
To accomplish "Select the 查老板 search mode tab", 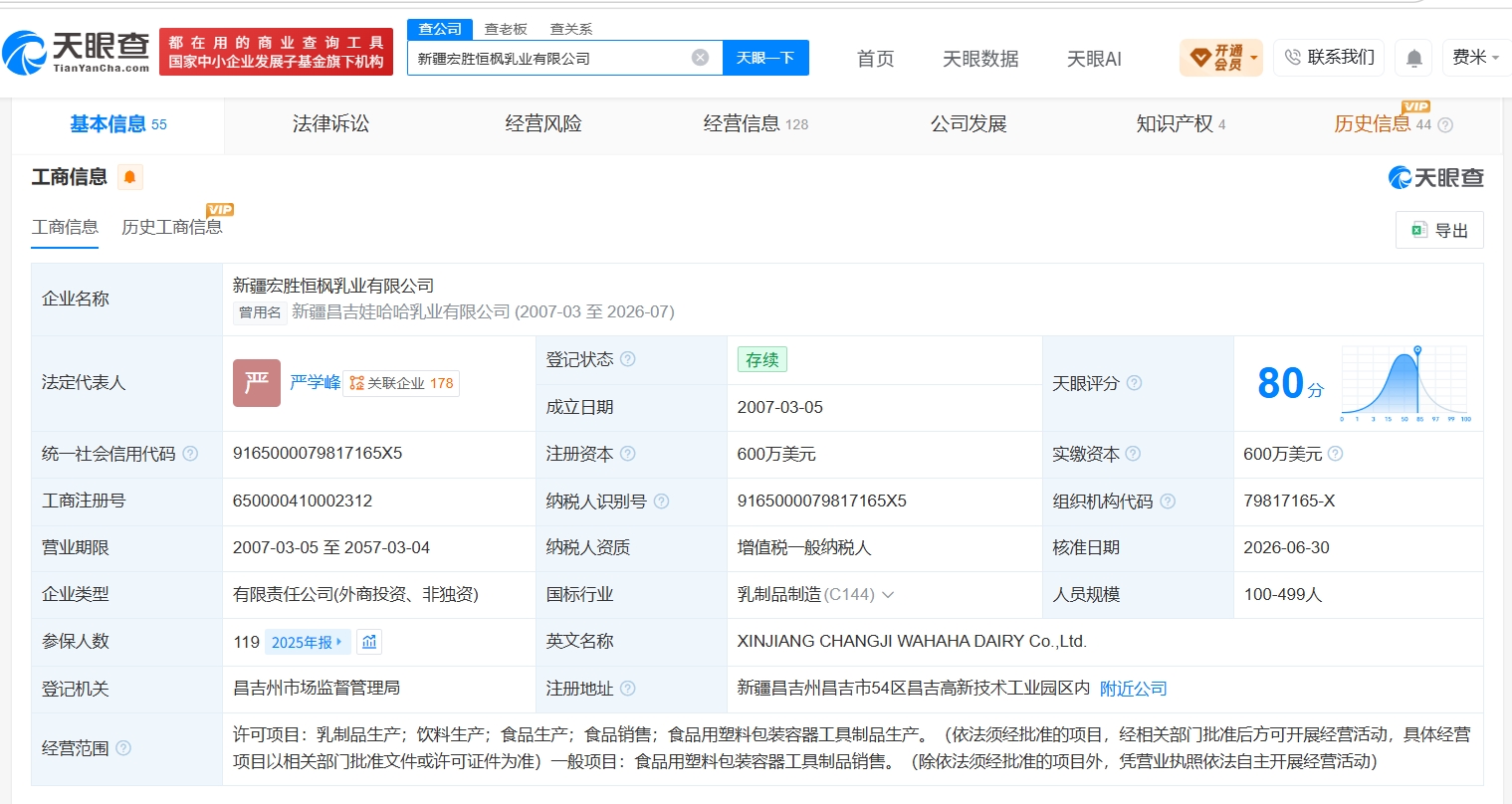I will click(x=506, y=29).
